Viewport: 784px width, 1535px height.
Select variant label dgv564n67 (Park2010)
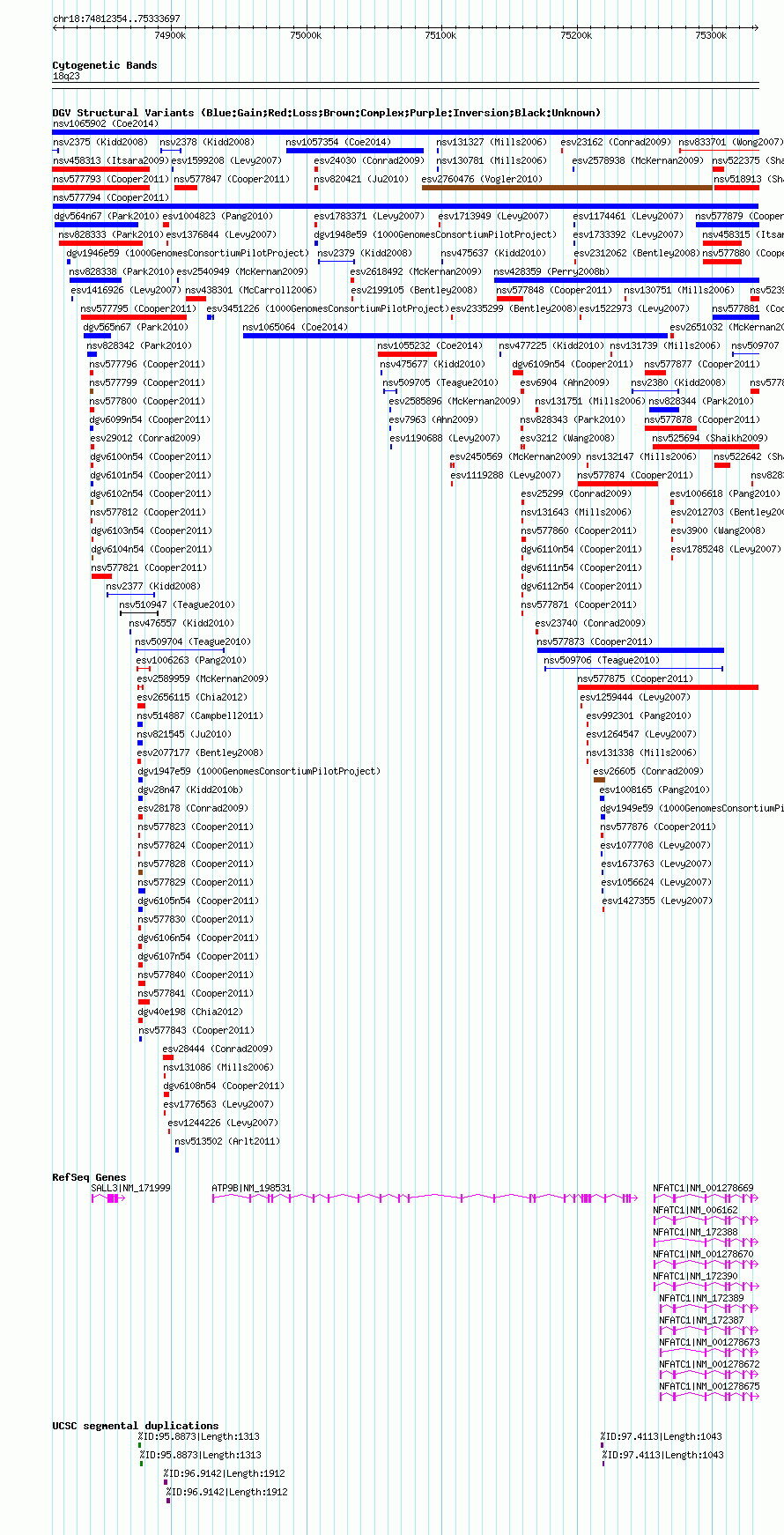click(107, 216)
